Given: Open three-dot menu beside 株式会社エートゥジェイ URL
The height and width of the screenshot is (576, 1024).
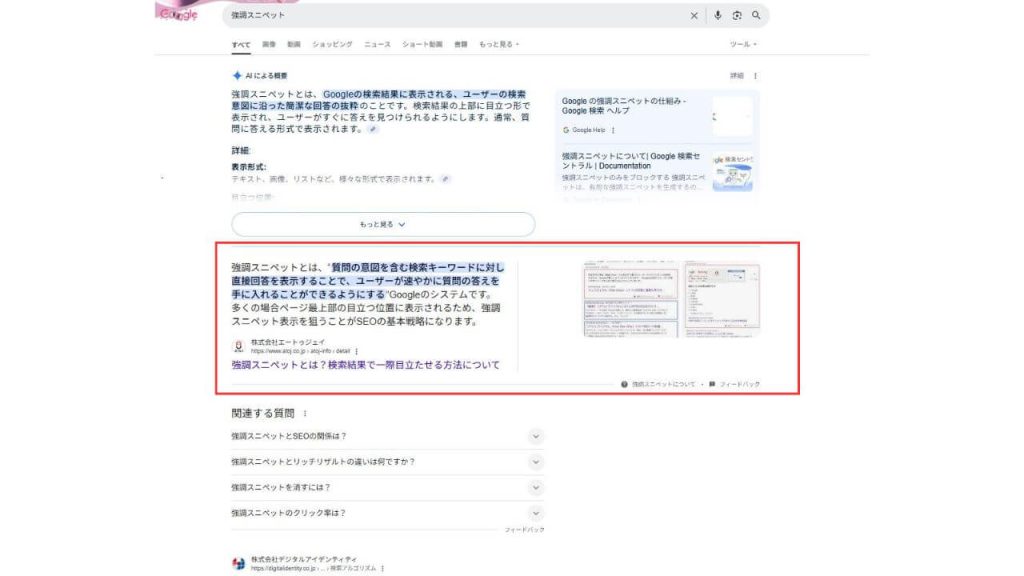Looking at the screenshot, I should [x=356, y=351].
